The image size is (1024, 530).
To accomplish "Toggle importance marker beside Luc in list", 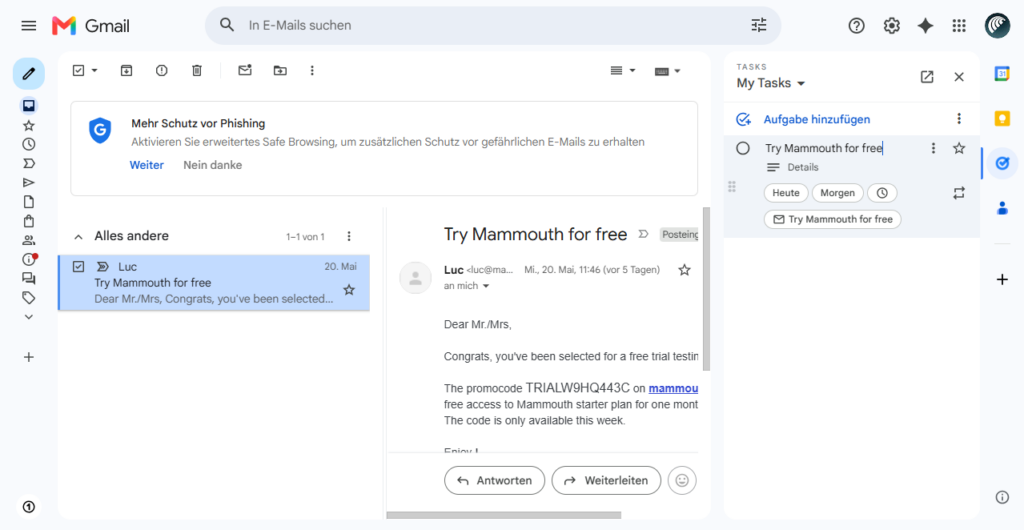I will click(x=103, y=266).
